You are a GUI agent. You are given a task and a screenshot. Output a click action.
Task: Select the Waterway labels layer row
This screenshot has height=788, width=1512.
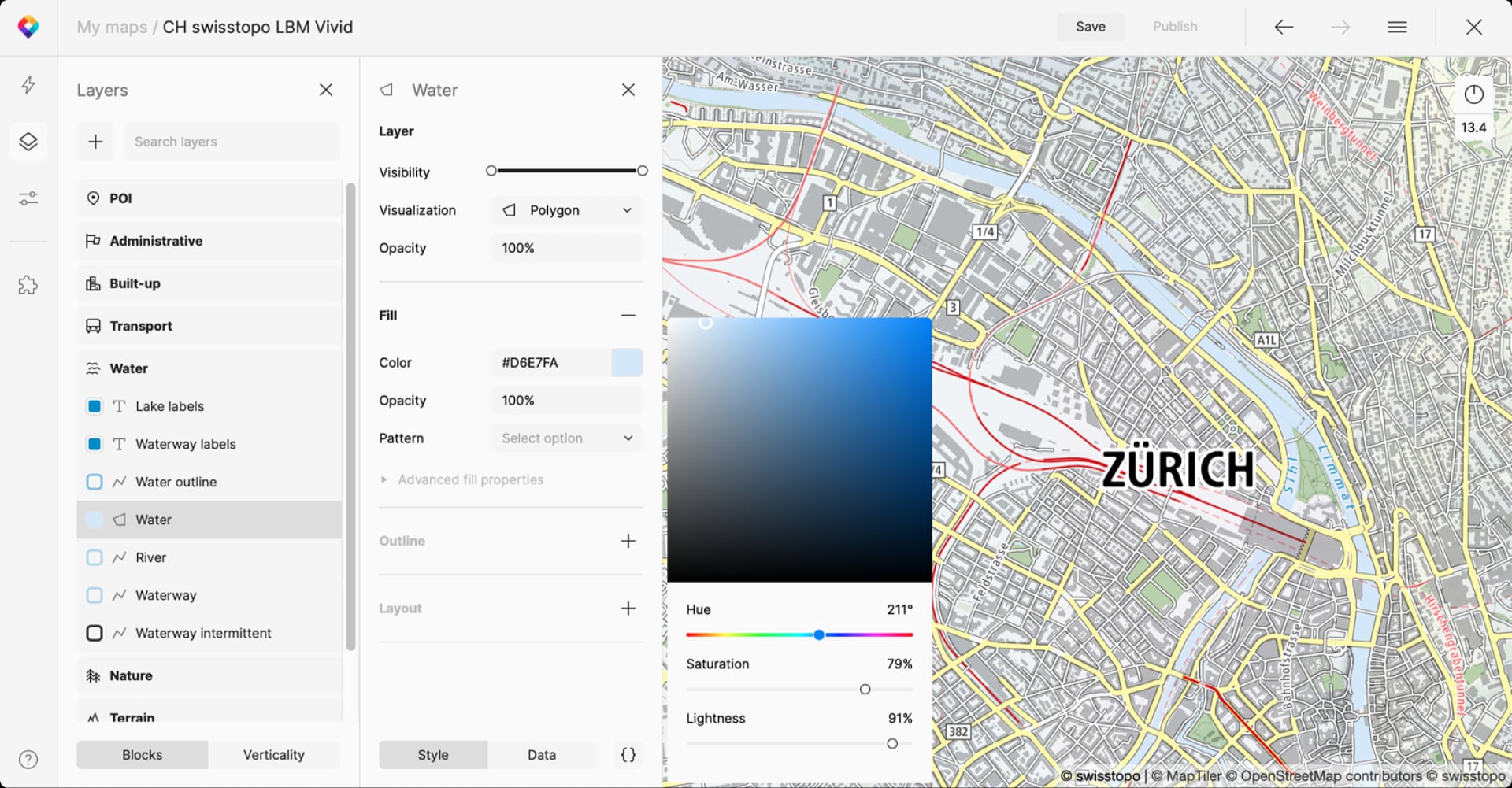click(x=209, y=444)
